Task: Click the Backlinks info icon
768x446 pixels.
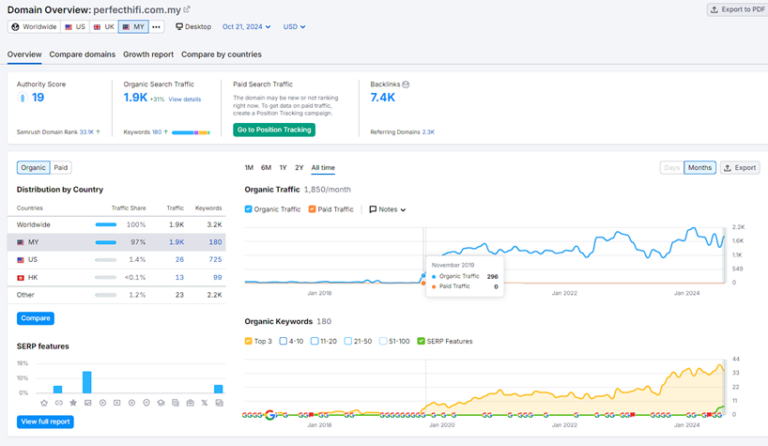Action: click(406, 84)
